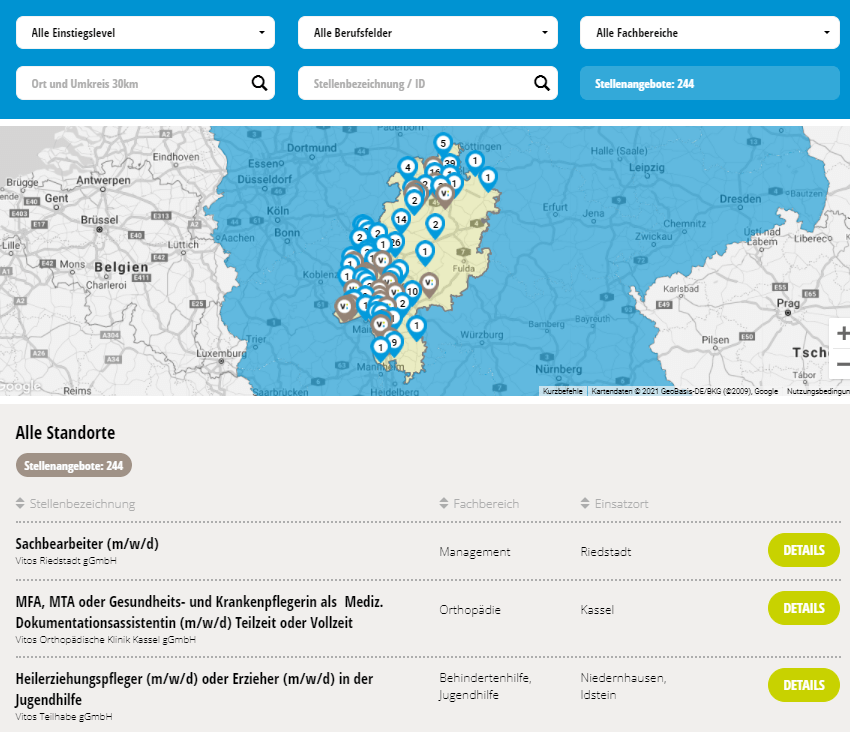
Task: Click the magnifier icon in the Stellenbezeichnung/ID field
Action: (x=542, y=82)
